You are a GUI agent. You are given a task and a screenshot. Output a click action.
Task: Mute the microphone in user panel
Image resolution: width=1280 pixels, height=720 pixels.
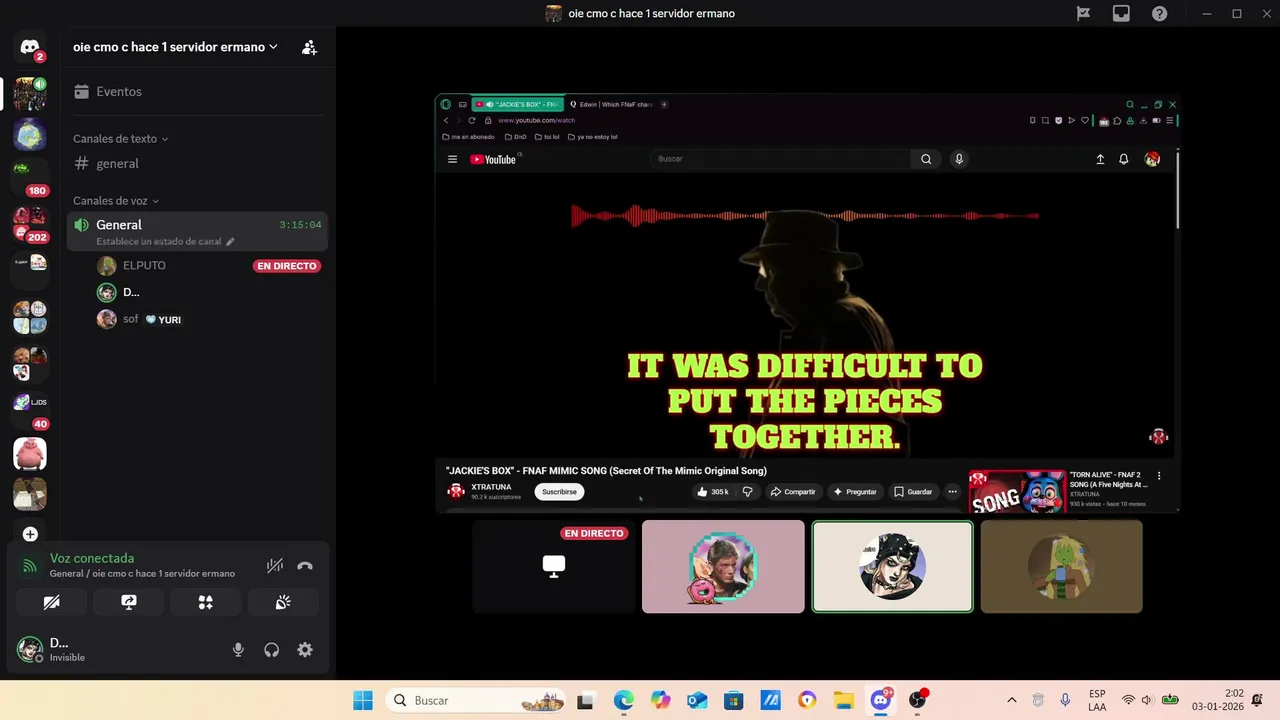238,650
